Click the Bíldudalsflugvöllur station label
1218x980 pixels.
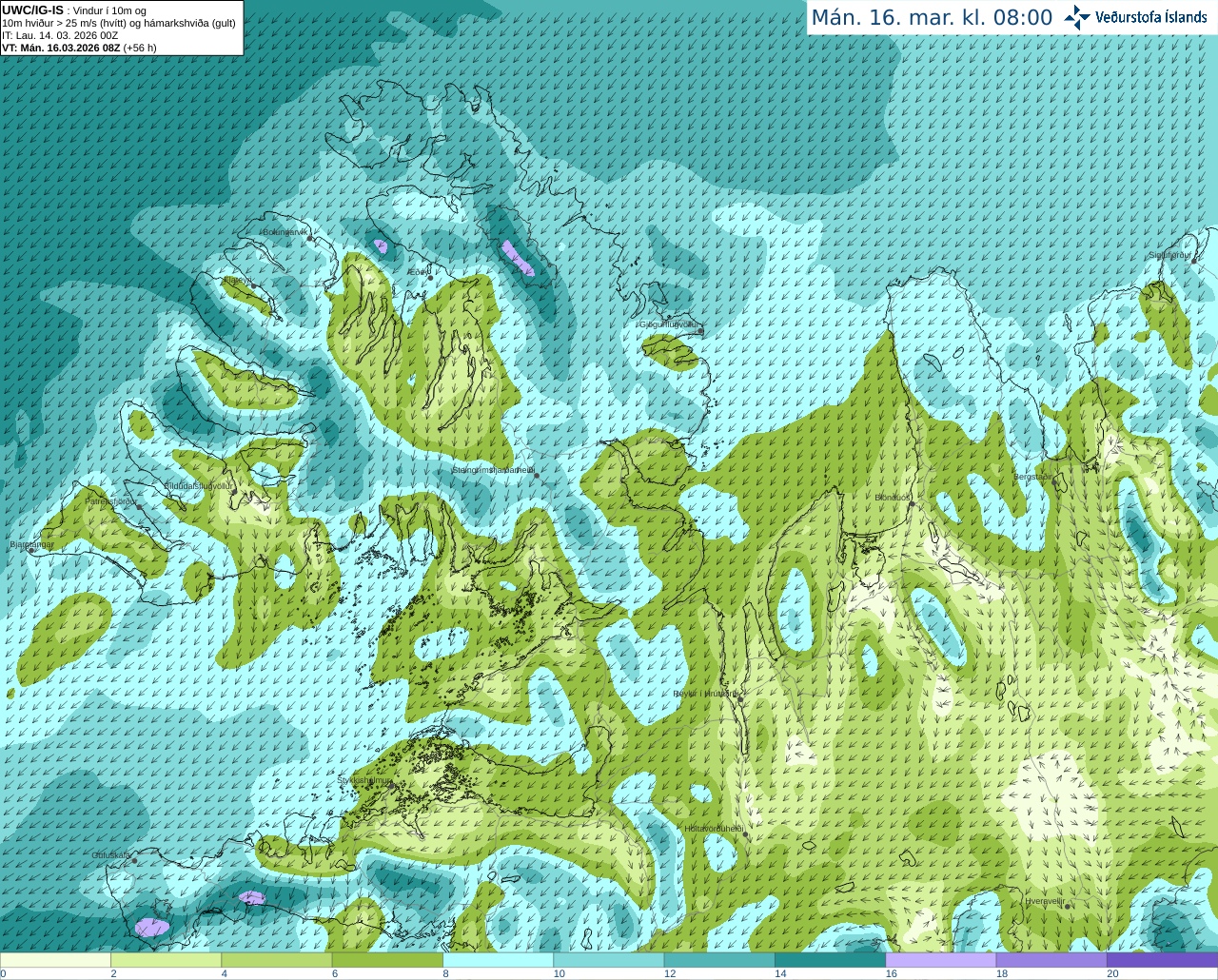pyautogui.click(x=199, y=485)
